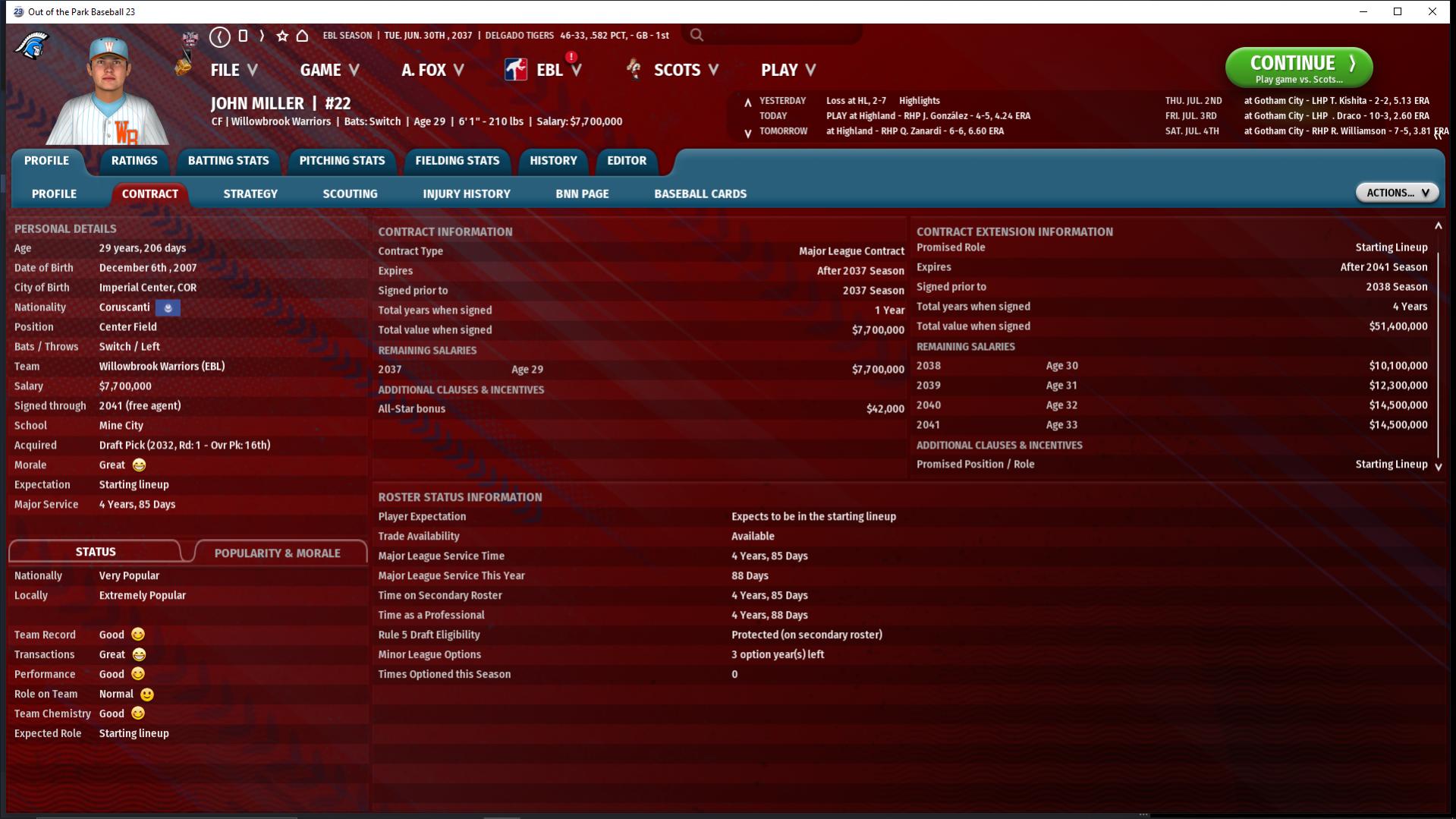Click the All-Star Game award badge

point(190,38)
